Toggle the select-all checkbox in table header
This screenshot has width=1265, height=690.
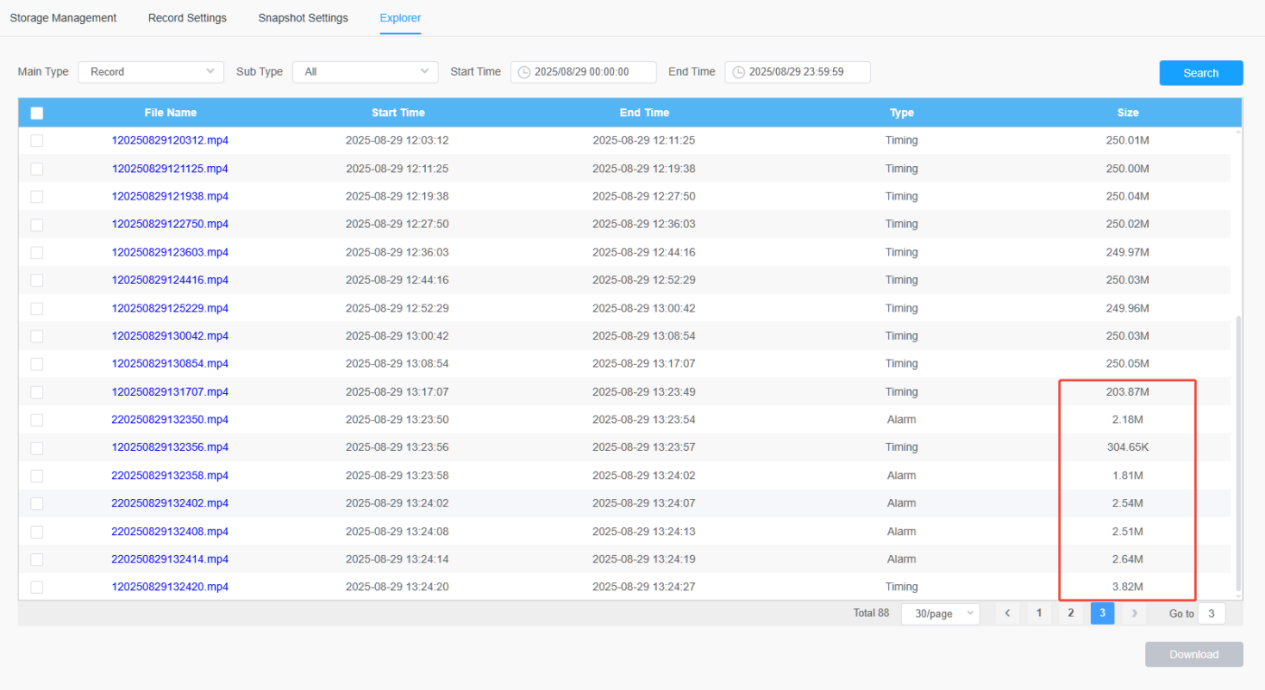click(x=37, y=113)
